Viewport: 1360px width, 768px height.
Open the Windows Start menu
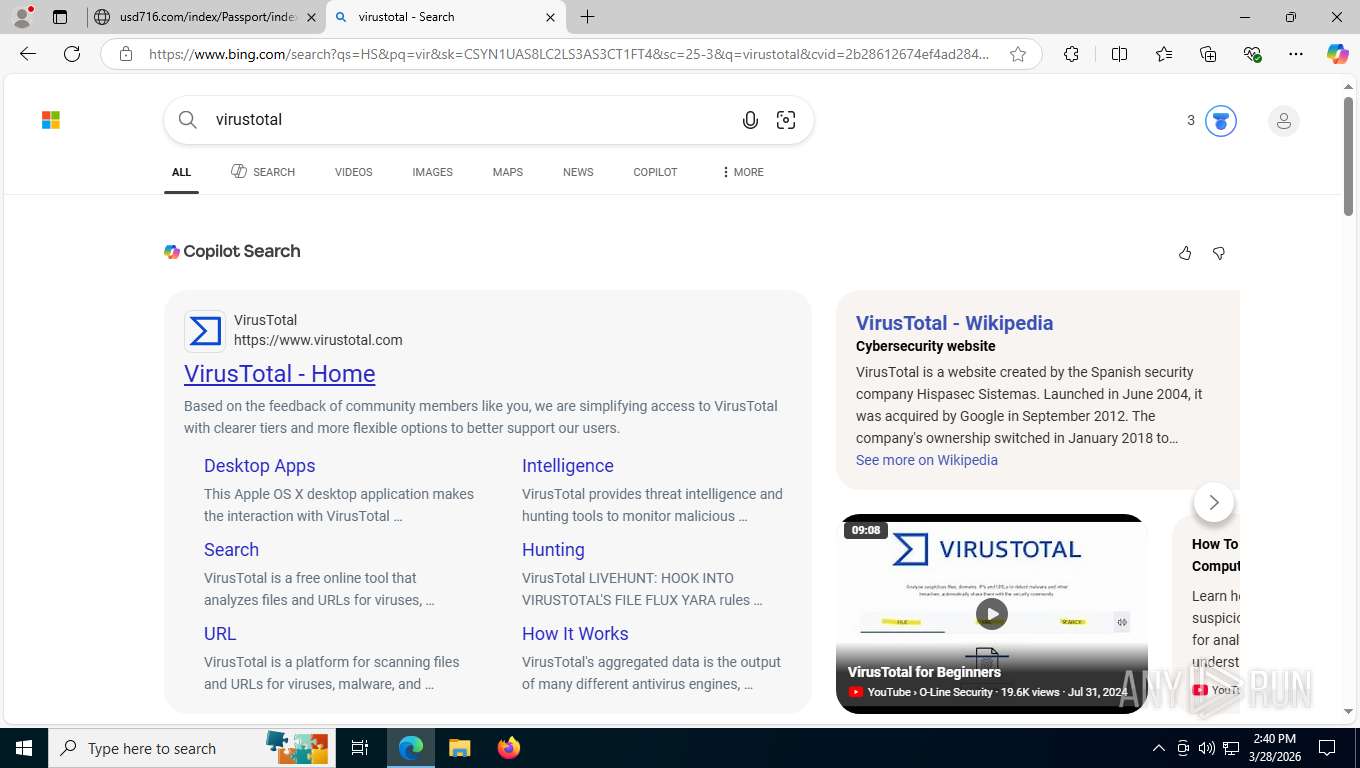(x=24, y=748)
